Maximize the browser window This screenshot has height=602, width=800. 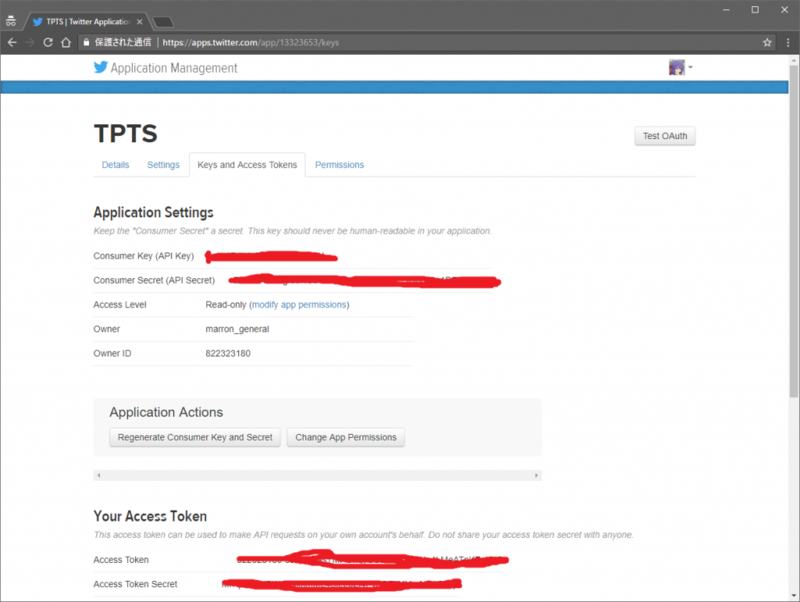tap(755, 10)
